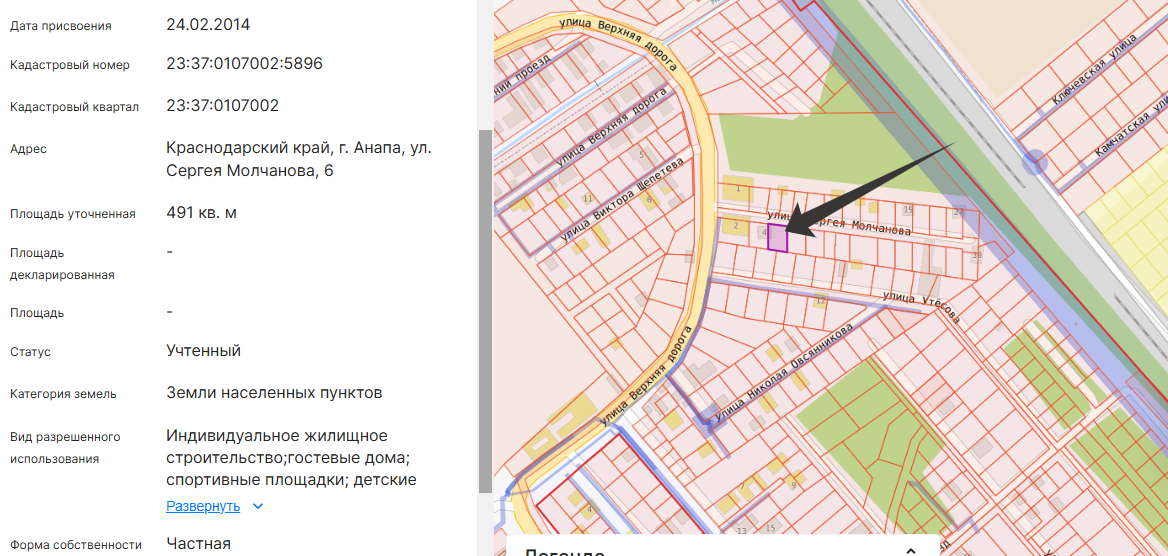The height and width of the screenshot is (556, 1168).
Task: Click the "Учтенный" status value
Action: pyautogui.click(x=203, y=351)
